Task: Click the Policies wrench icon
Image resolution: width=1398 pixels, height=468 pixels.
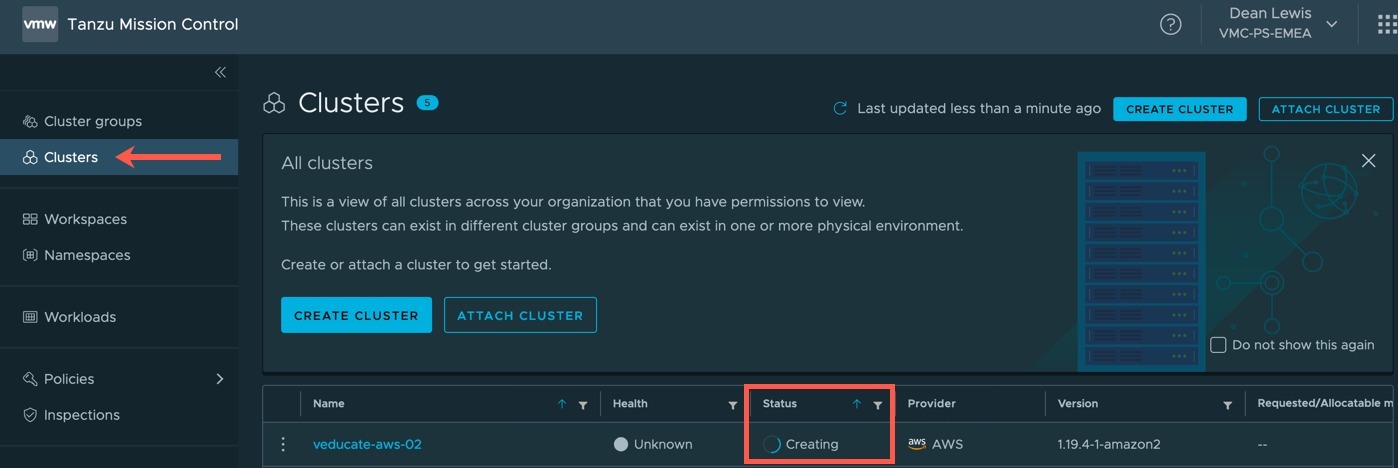Action: [30, 379]
